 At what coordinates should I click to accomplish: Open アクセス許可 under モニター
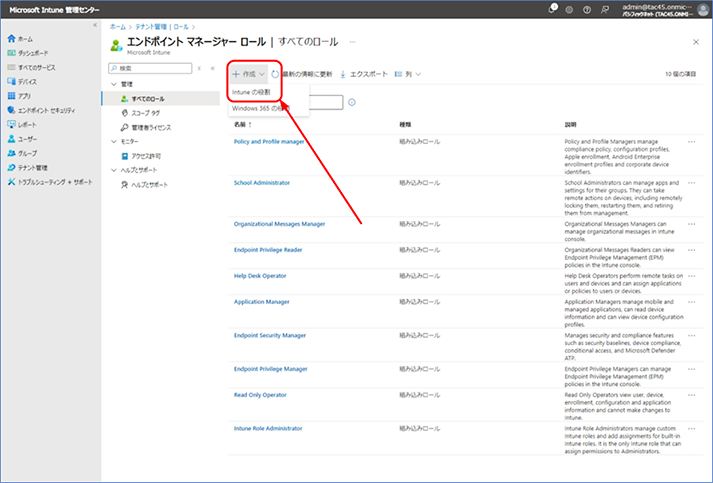141,156
